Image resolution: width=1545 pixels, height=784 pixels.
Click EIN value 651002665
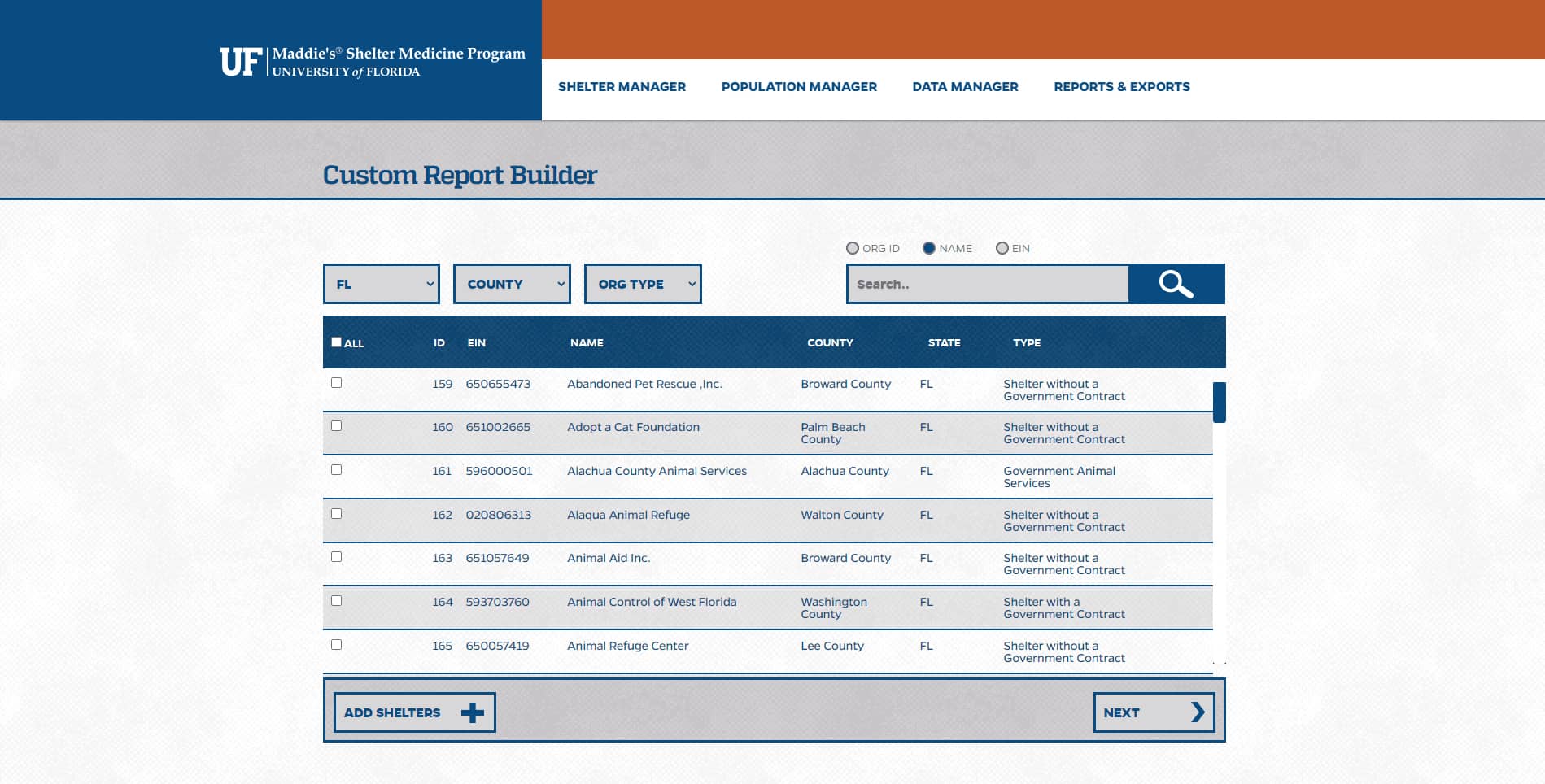pos(498,427)
